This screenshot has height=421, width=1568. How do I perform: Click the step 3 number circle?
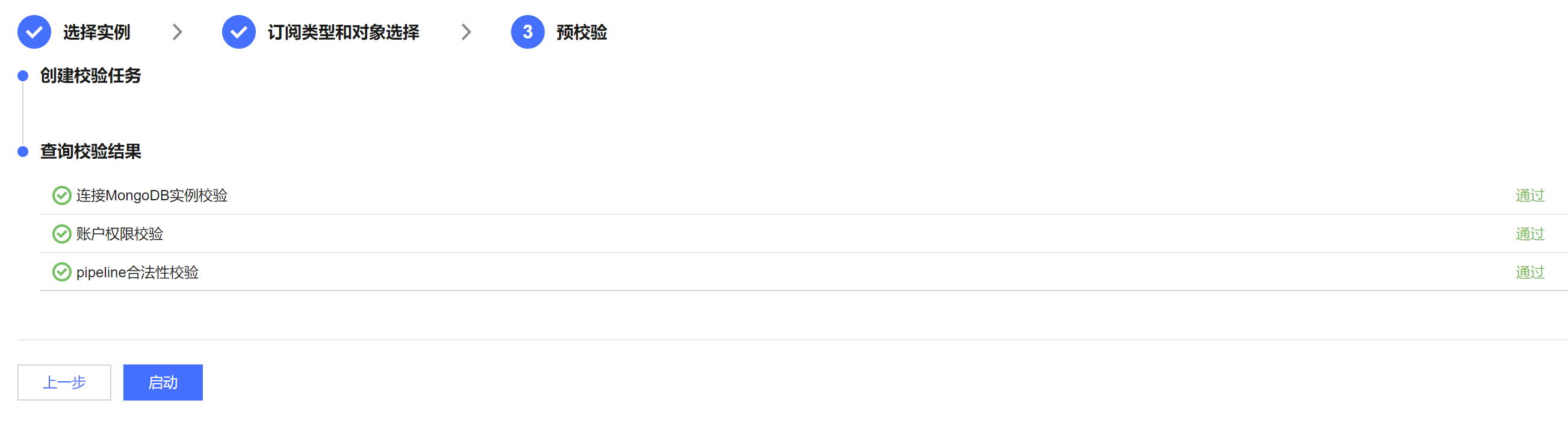click(x=527, y=32)
